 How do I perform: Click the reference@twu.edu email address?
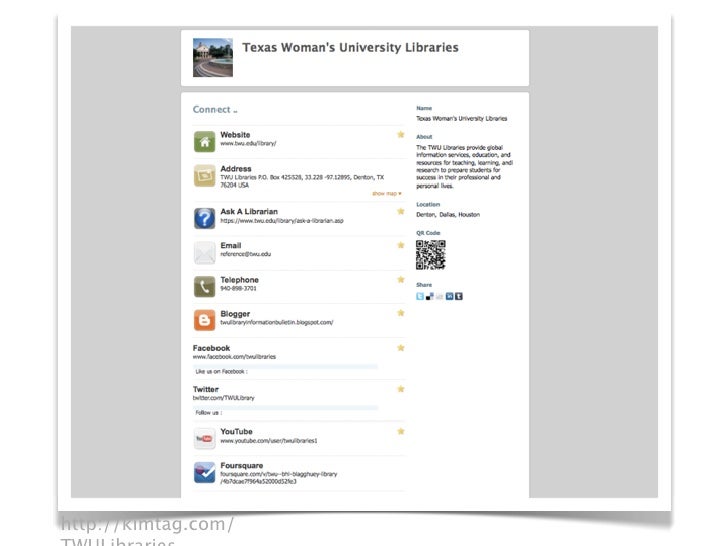pos(246,254)
